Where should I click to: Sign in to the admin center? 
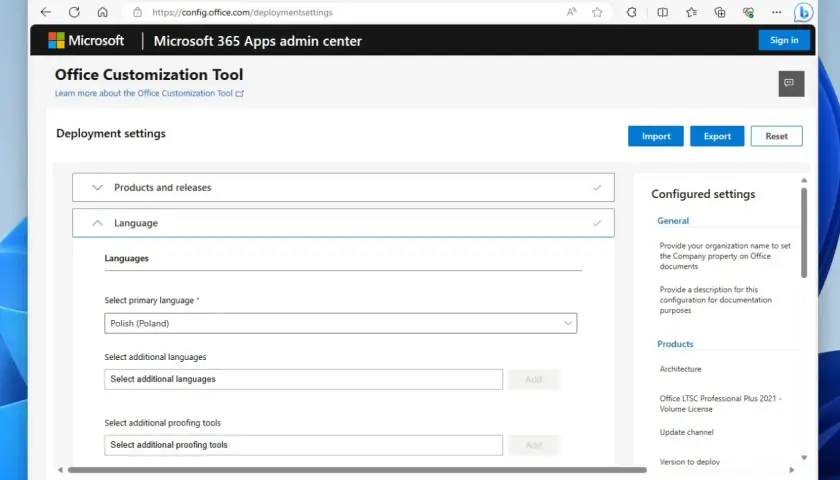pyautogui.click(x=784, y=40)
